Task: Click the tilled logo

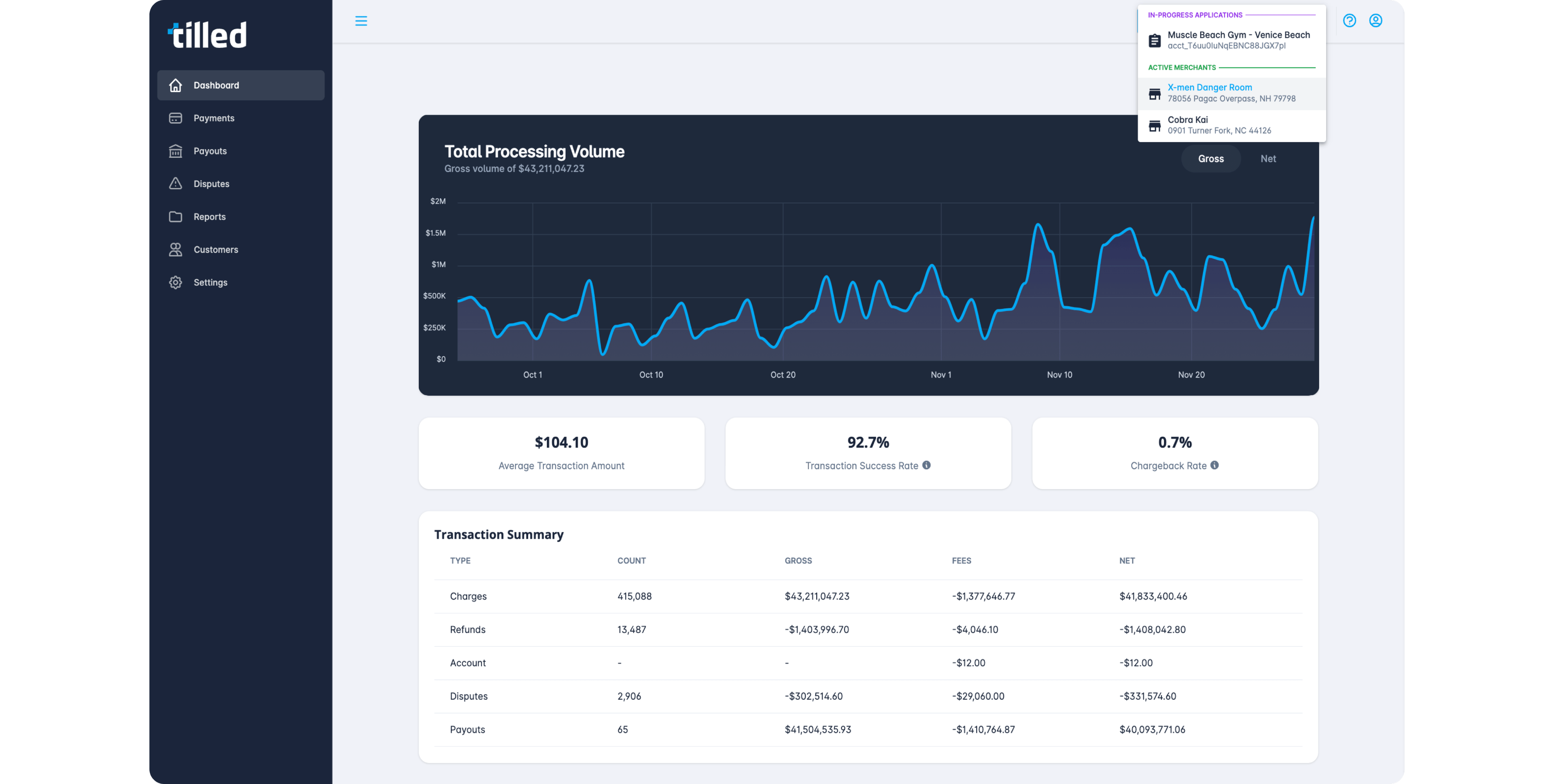Action: [x=207, y=35]
